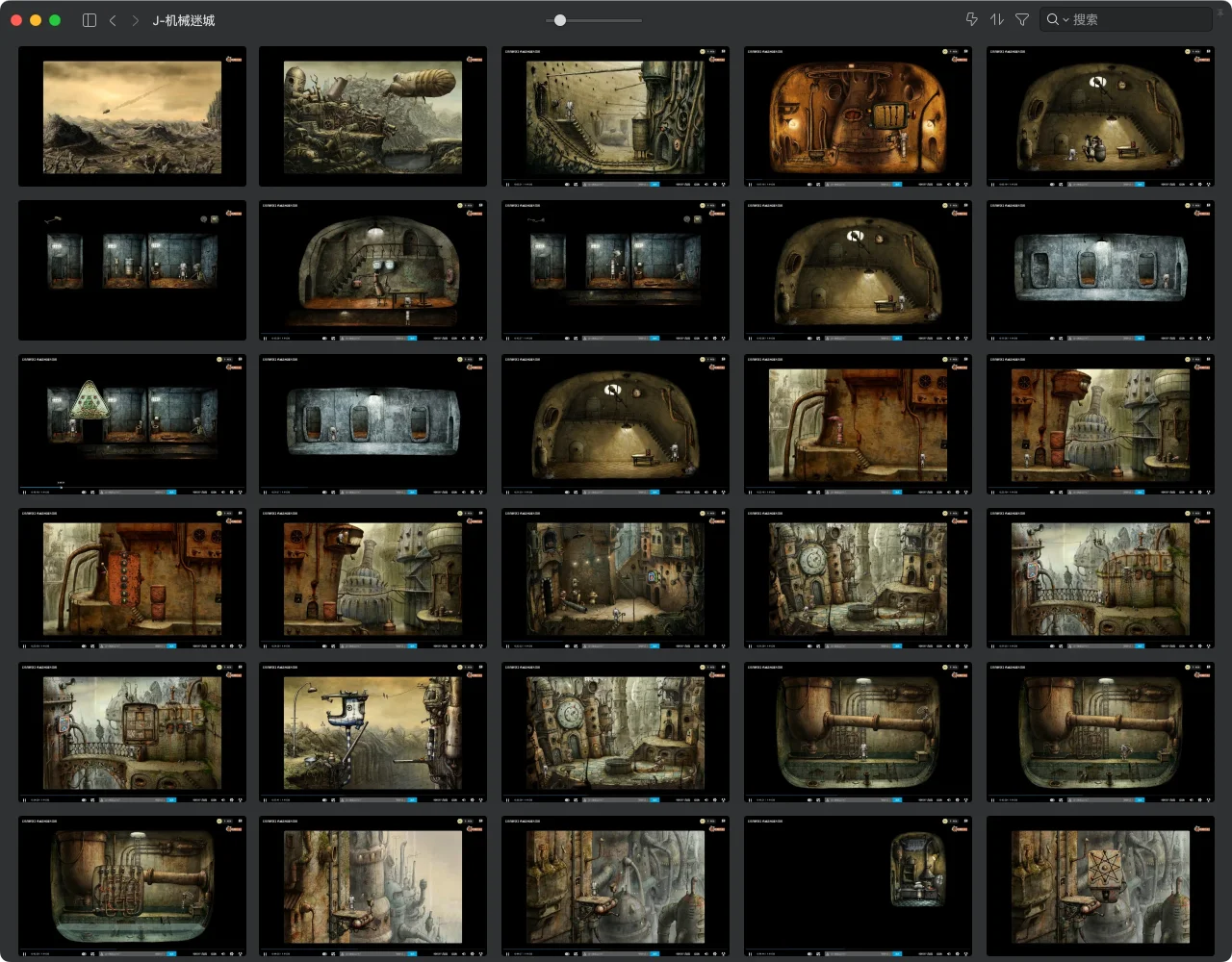Go back with the left chevron
Screen dimensions: 1232x962
pyautogui.click(x=113, y=20)
